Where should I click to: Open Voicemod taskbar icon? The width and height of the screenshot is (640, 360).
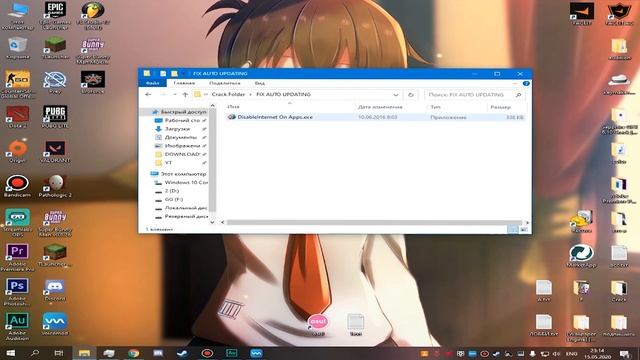point(256,353)
